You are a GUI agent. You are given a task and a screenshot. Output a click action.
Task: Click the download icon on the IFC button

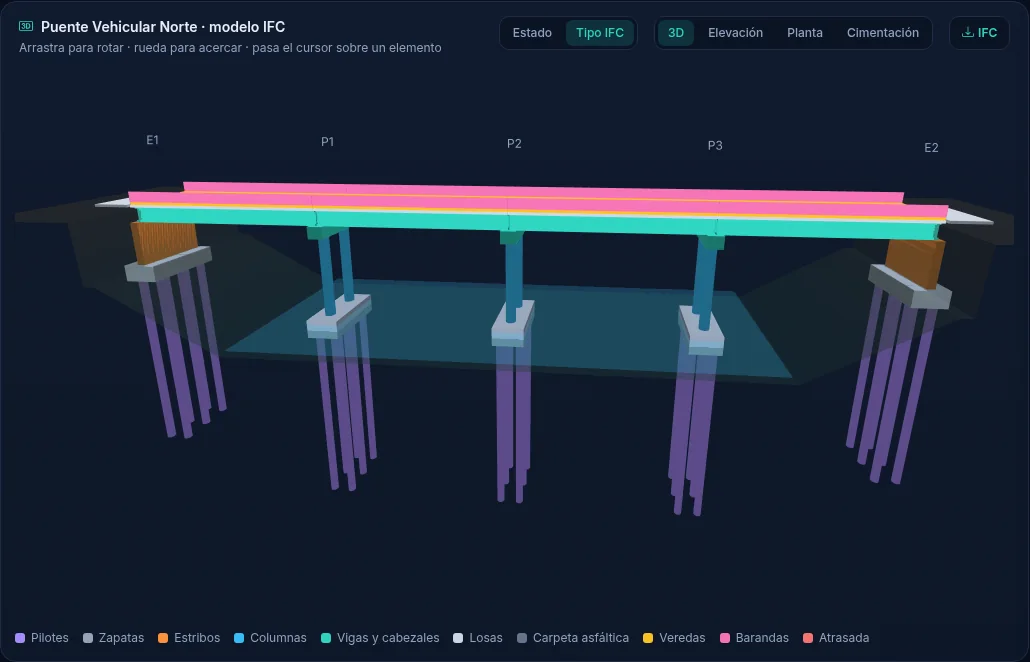pyautogui.click(x=968, y=32)
